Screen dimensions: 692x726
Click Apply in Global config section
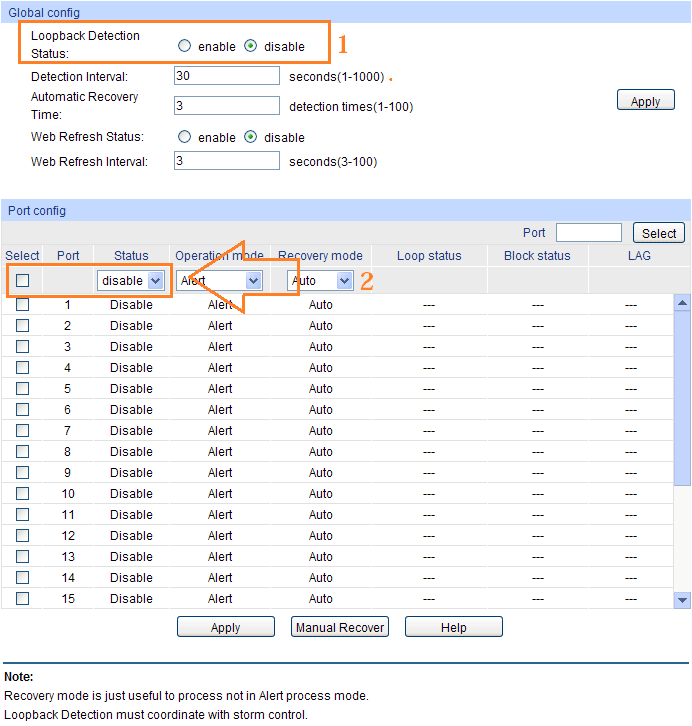click(x=645, y=101)
